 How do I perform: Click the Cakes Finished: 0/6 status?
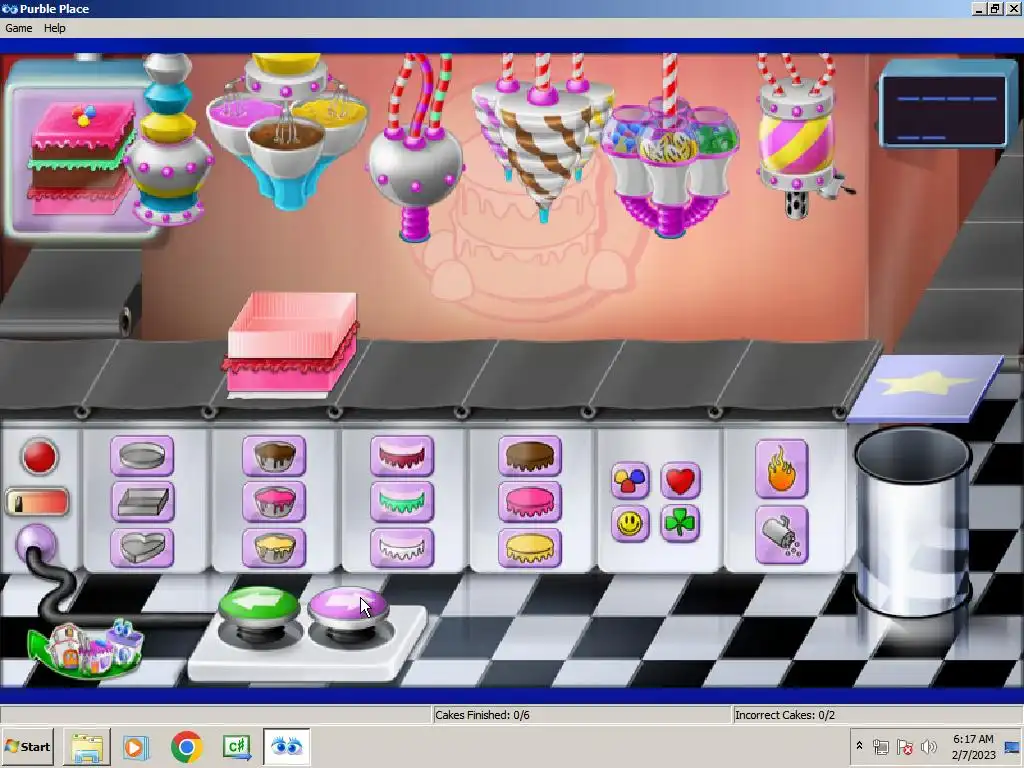coord(483,715)
